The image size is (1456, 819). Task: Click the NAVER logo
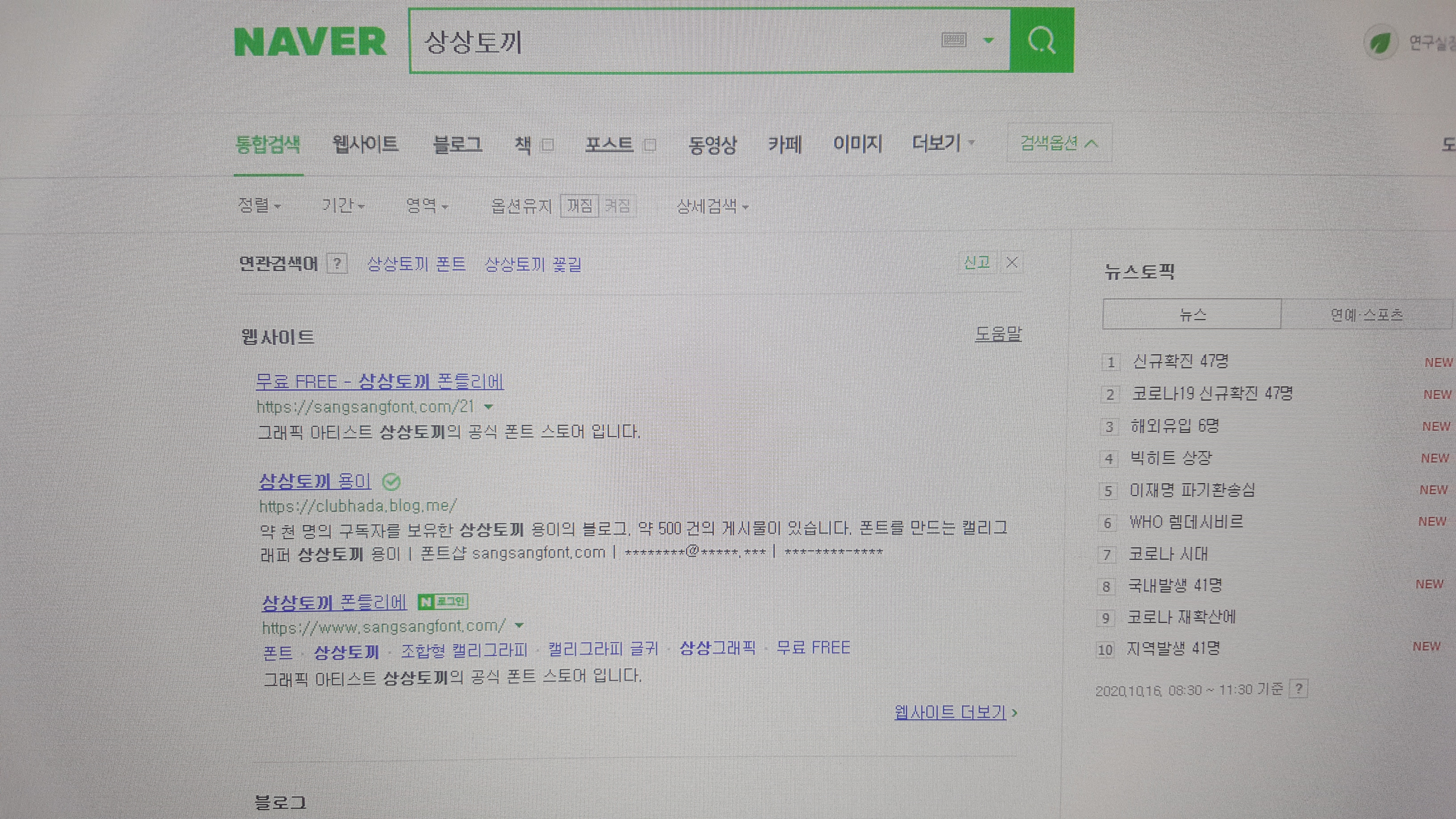[310, 42]
